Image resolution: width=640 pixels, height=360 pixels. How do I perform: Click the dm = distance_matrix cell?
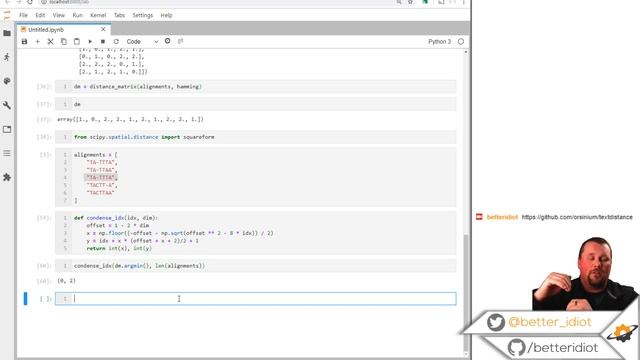(x=256, y=87)
